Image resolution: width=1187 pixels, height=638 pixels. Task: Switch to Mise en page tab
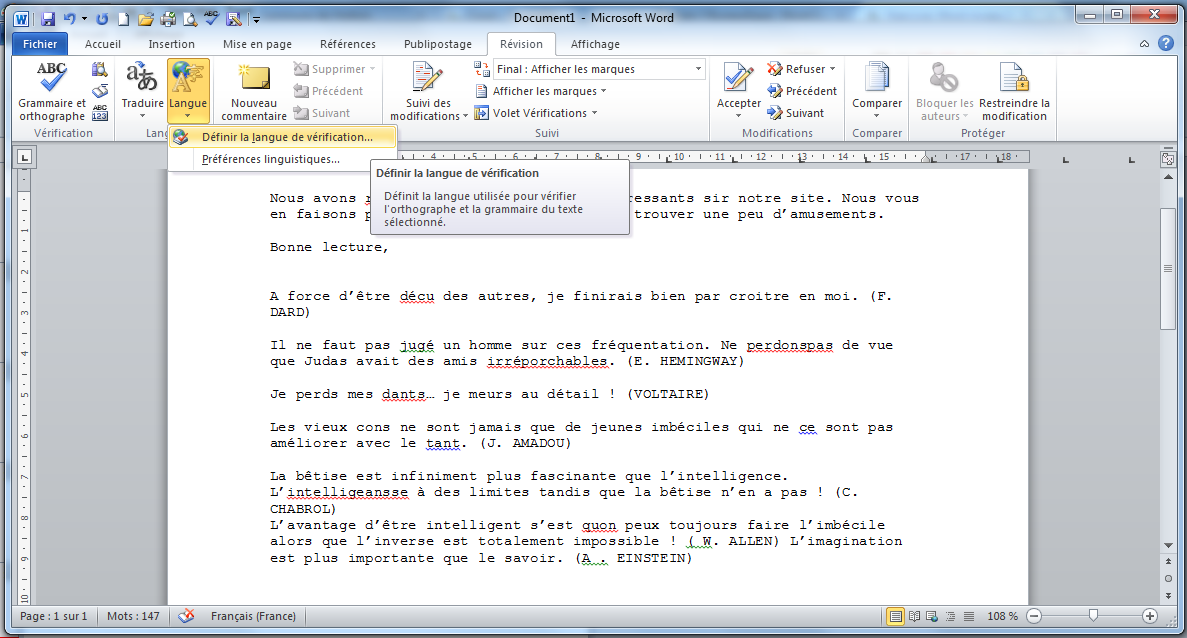click(257, 44)
